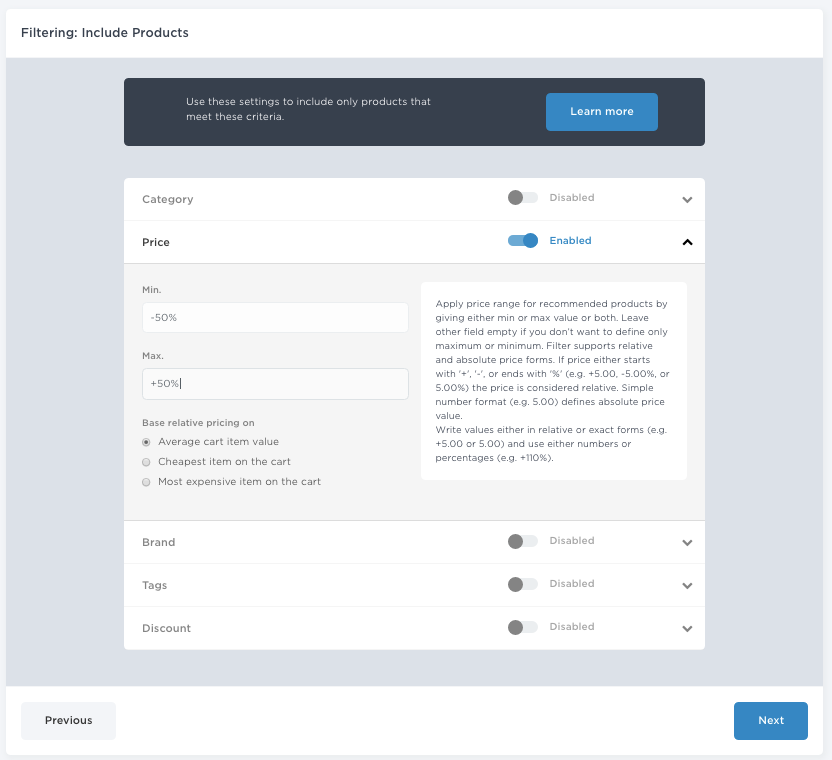Click the Brand row label
This screenshot has width=832, height=760.
coord(159,542)
